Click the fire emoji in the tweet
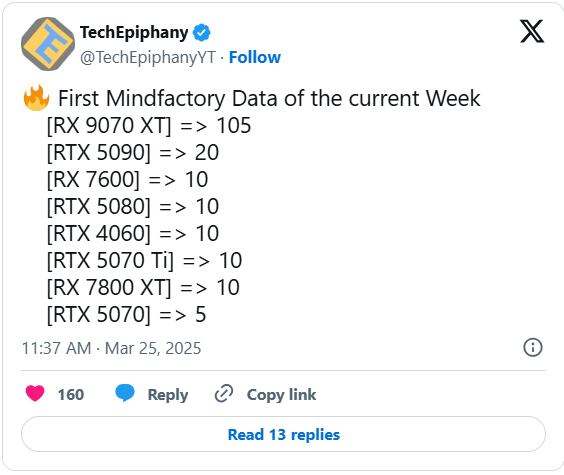The image size is (564, 475). coord(36,98)
